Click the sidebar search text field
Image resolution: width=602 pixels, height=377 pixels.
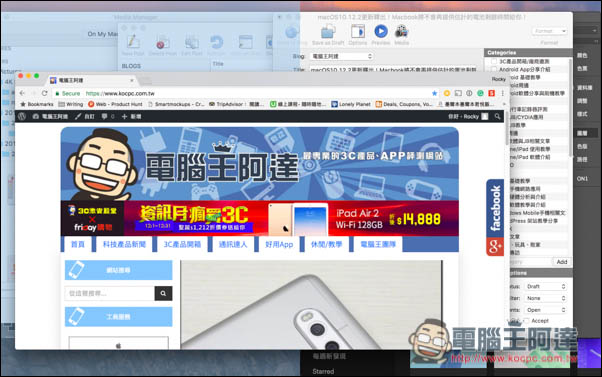pyautogui.click(x=110, y=293)
